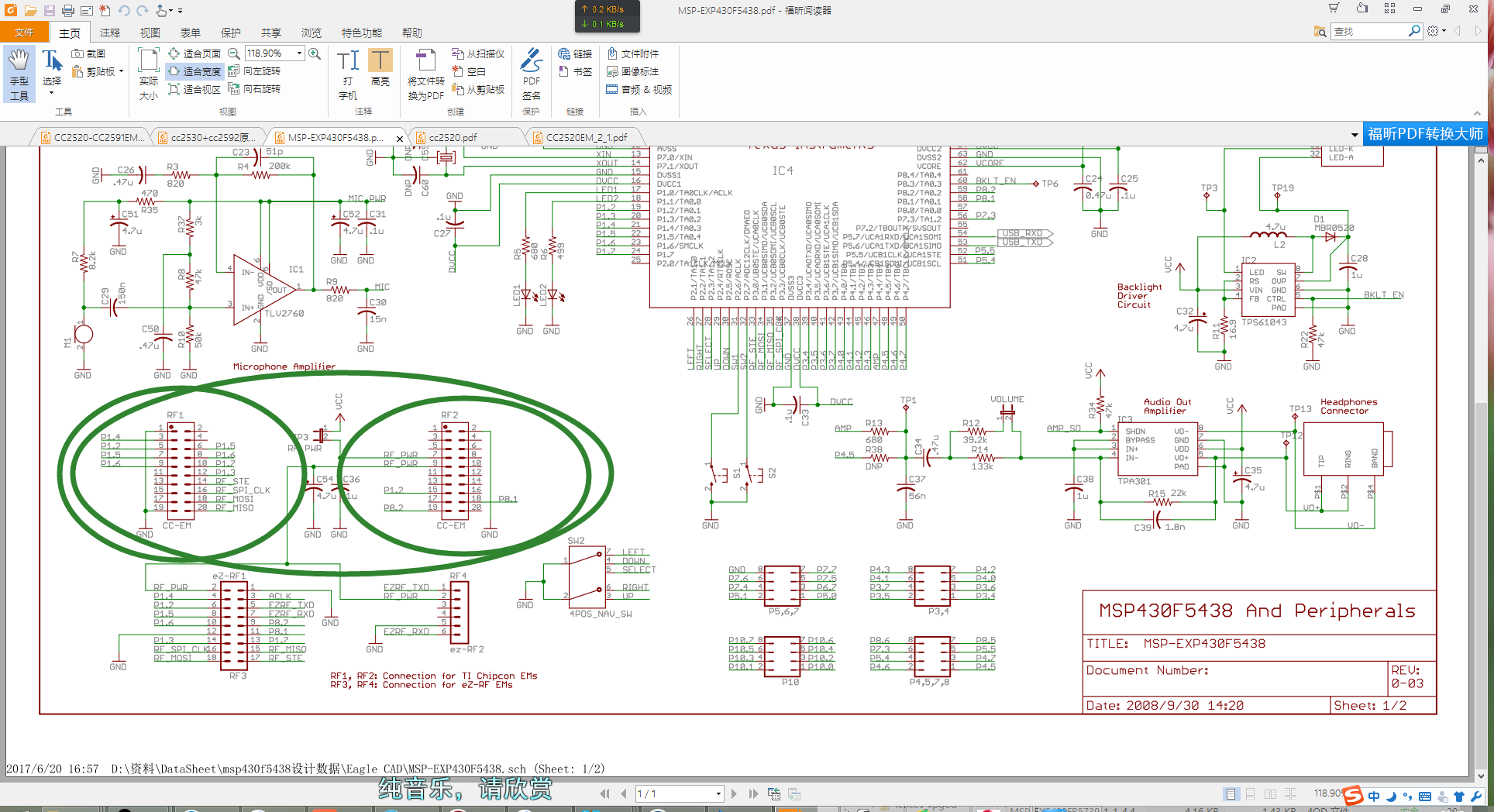Select the Hand tool
The height and width of the screenshot is (812, 1494).
click(19, 74)
